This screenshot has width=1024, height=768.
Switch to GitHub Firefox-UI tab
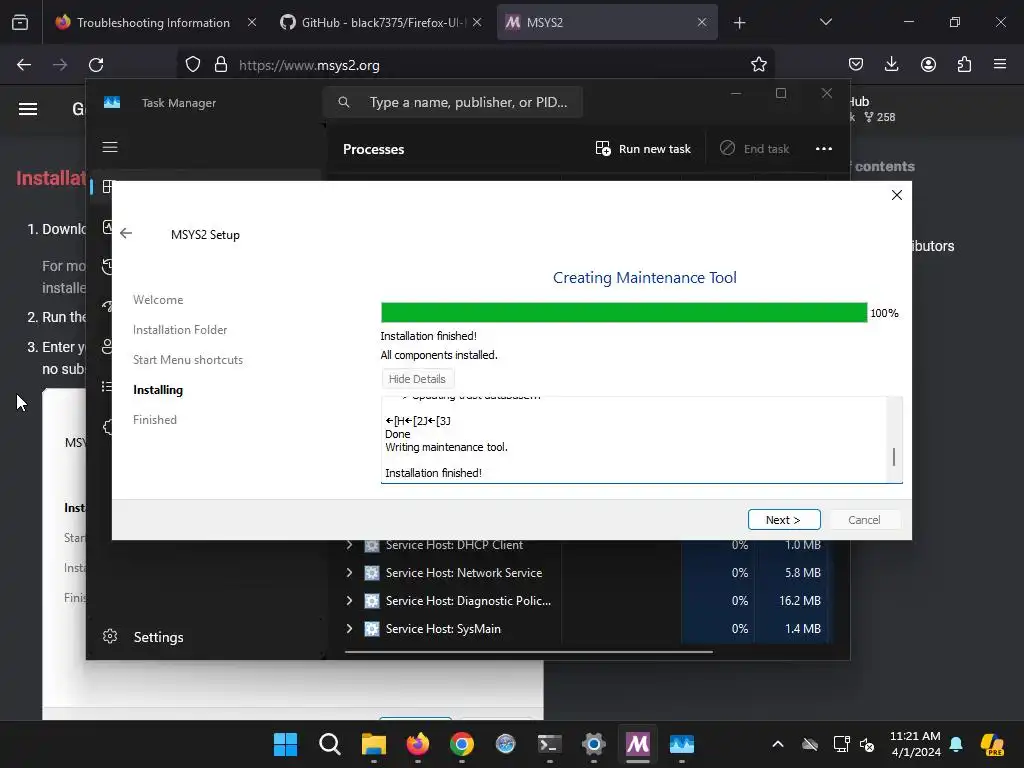(x=382, y=22)
